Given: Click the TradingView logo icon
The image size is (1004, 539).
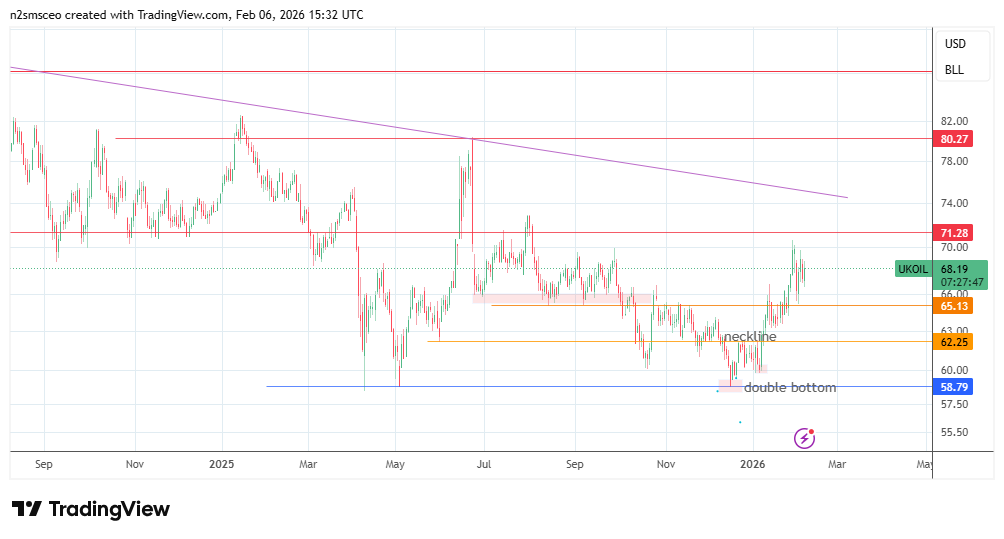Looking at the screenshot, I should [x=27, y=509].
